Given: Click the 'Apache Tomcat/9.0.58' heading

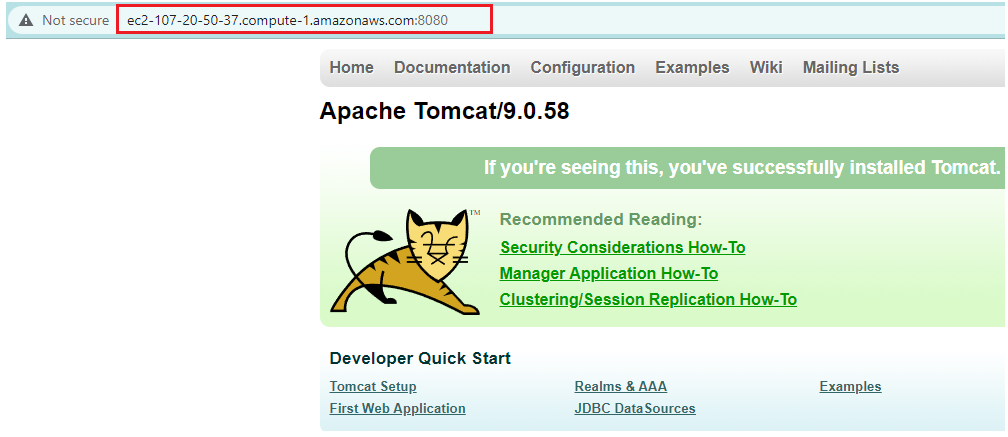Looking at the screenshot, I should pos(444,111).
